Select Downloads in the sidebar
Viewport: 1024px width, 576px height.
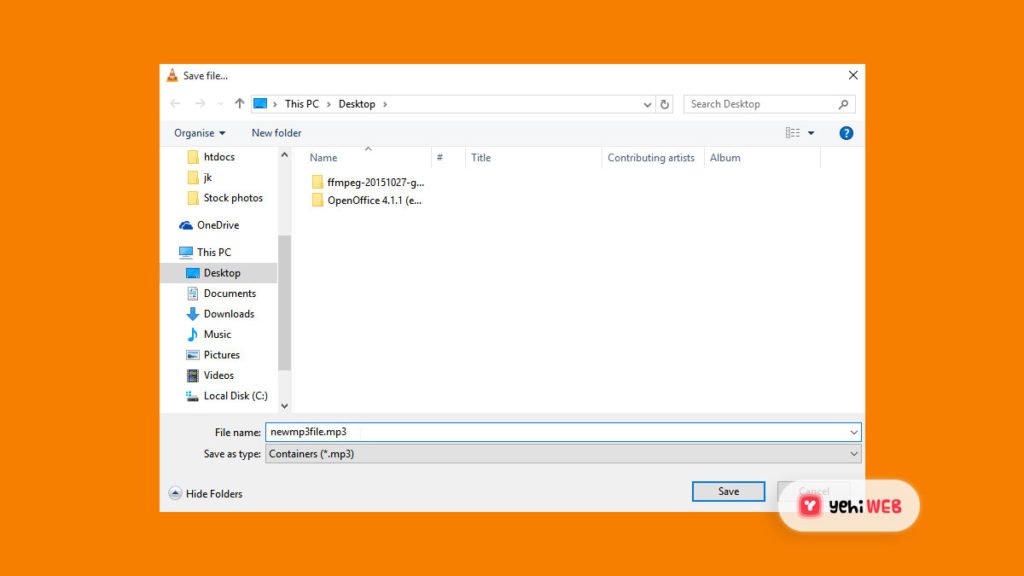pyautogui.click(x=228, y=314)
